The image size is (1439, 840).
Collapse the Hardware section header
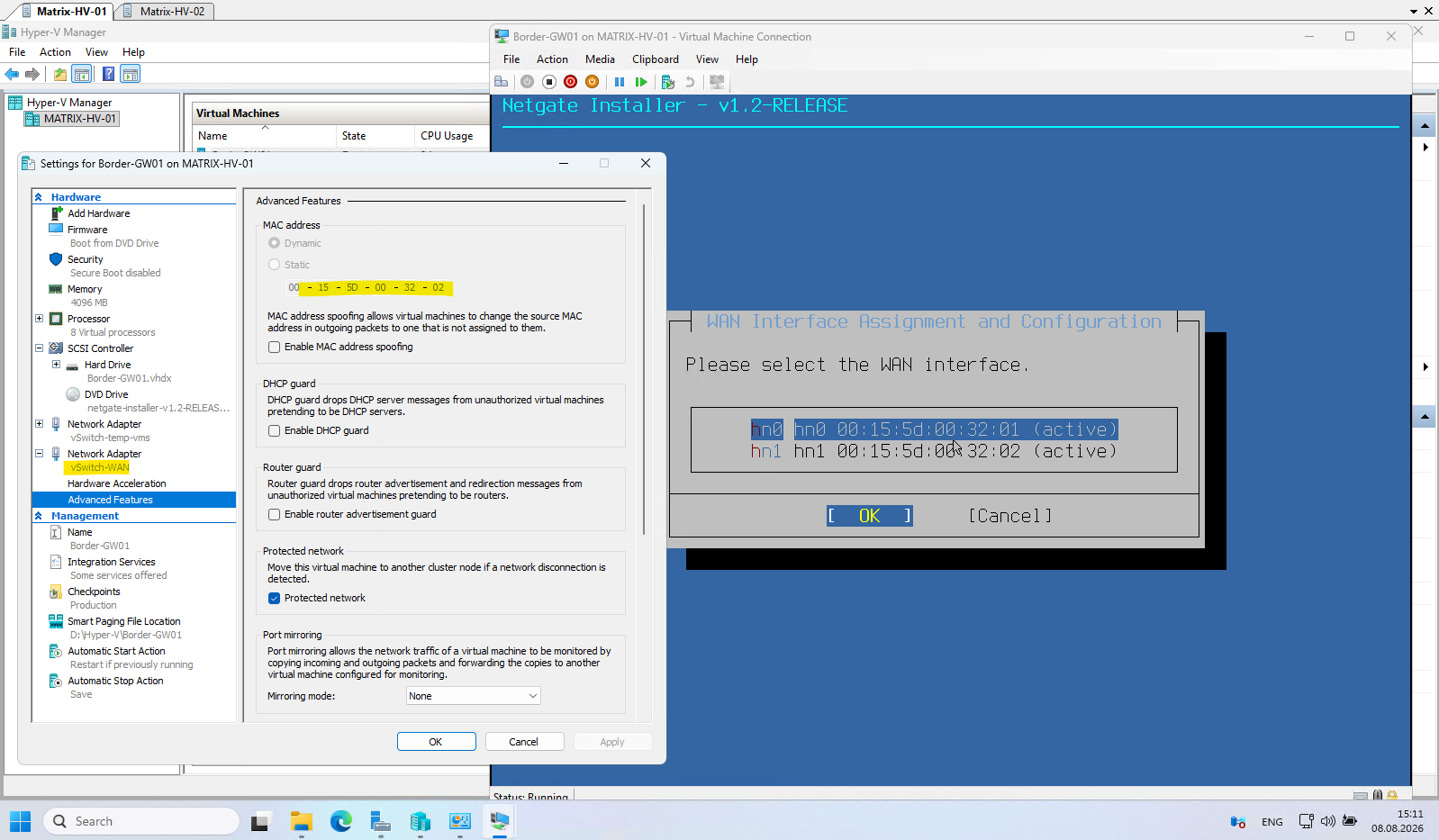(39, 197)
